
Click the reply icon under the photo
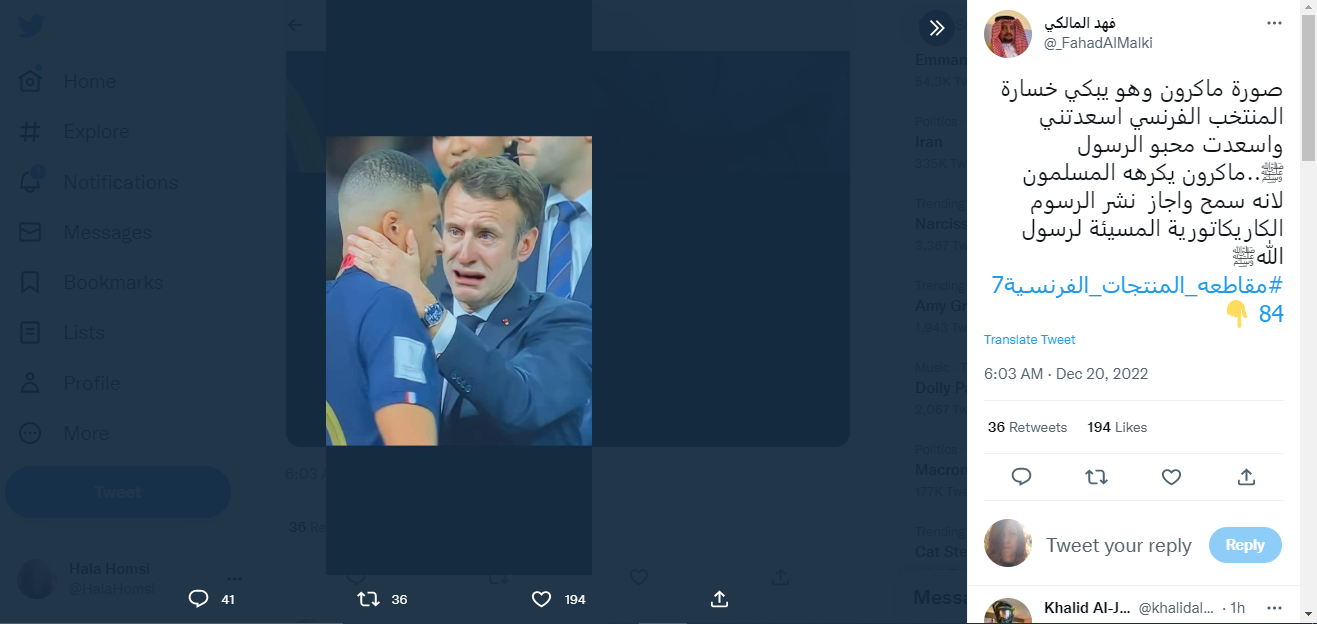pyautogui.click(x=198, y=599)
